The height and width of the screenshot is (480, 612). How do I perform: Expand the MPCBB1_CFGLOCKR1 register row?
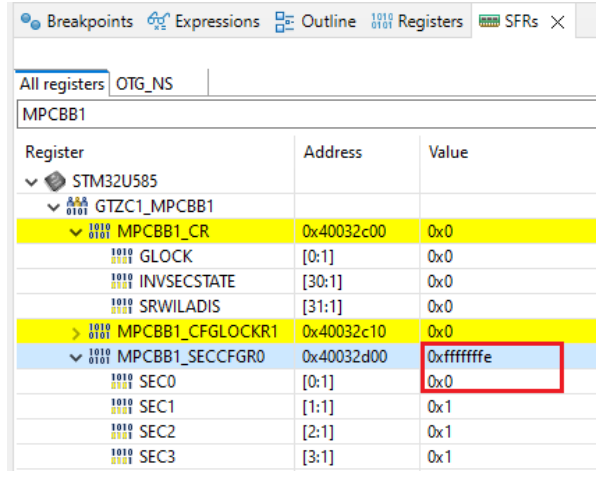click(x=76, y=333)
